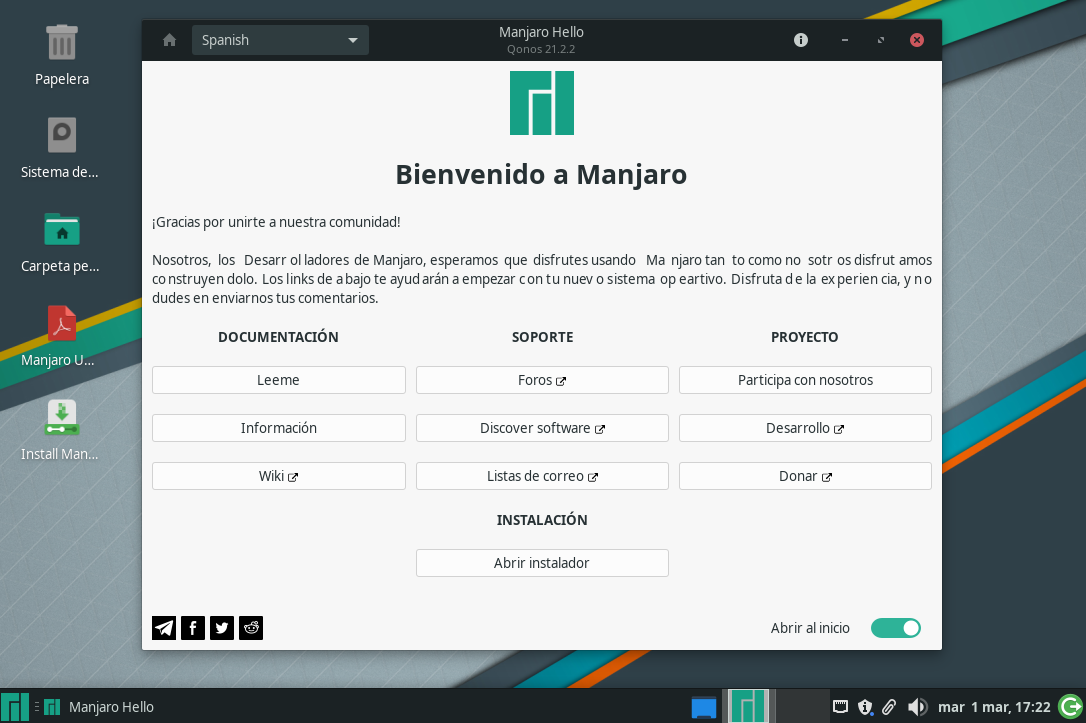Viewport: 1086px width, 723px height.
Task: Open the volume icon in the system tray
Action: [x=917, y=707]
